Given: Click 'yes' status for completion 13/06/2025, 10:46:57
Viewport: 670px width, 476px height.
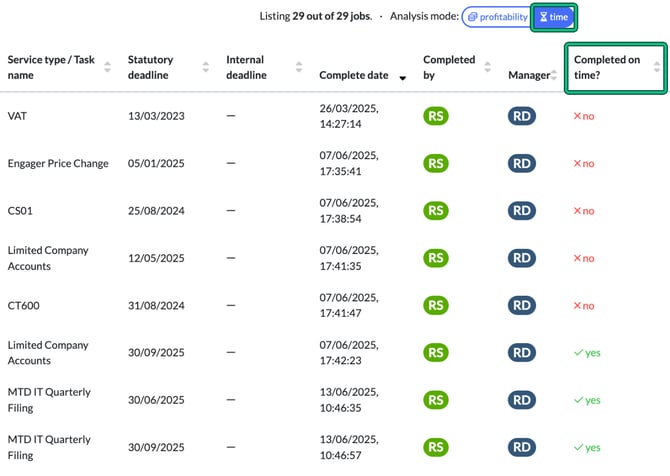Looking at the screenshot, I should coord(587,448).
